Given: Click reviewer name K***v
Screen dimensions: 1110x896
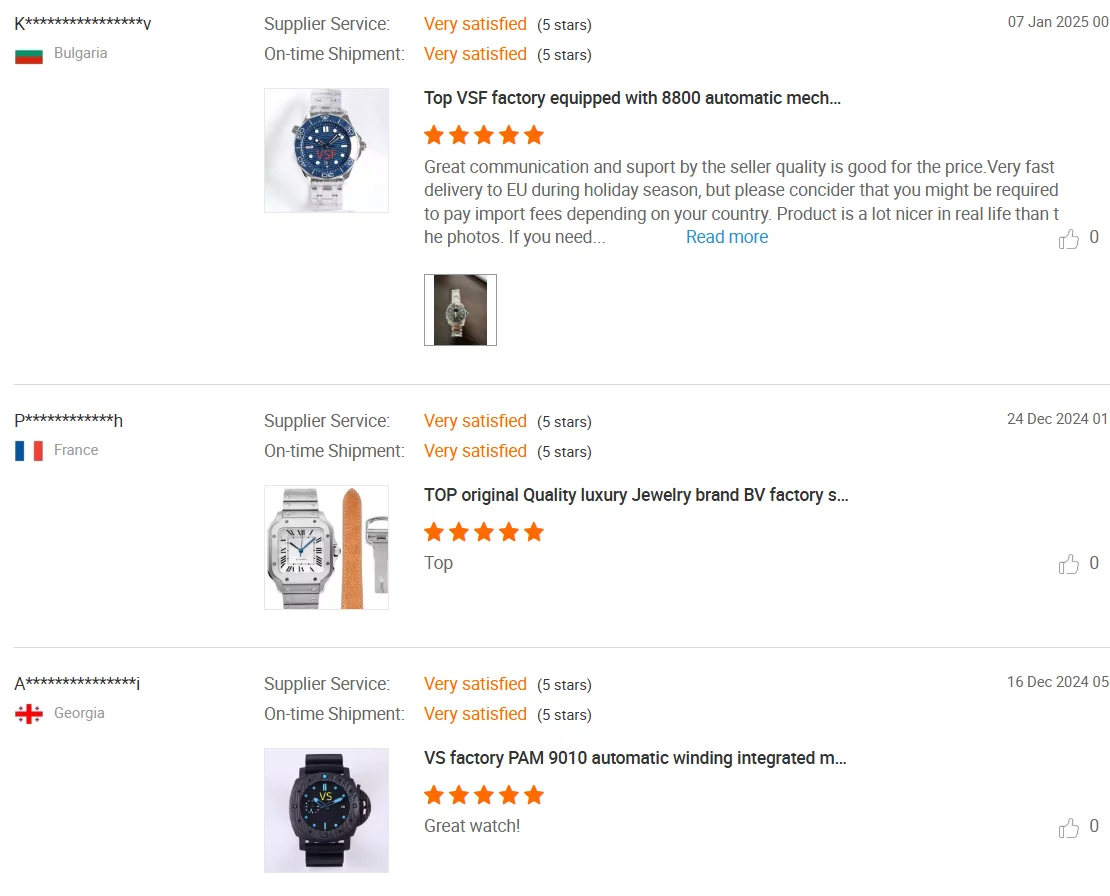Looking at the screenshot, I should point(83,24).
